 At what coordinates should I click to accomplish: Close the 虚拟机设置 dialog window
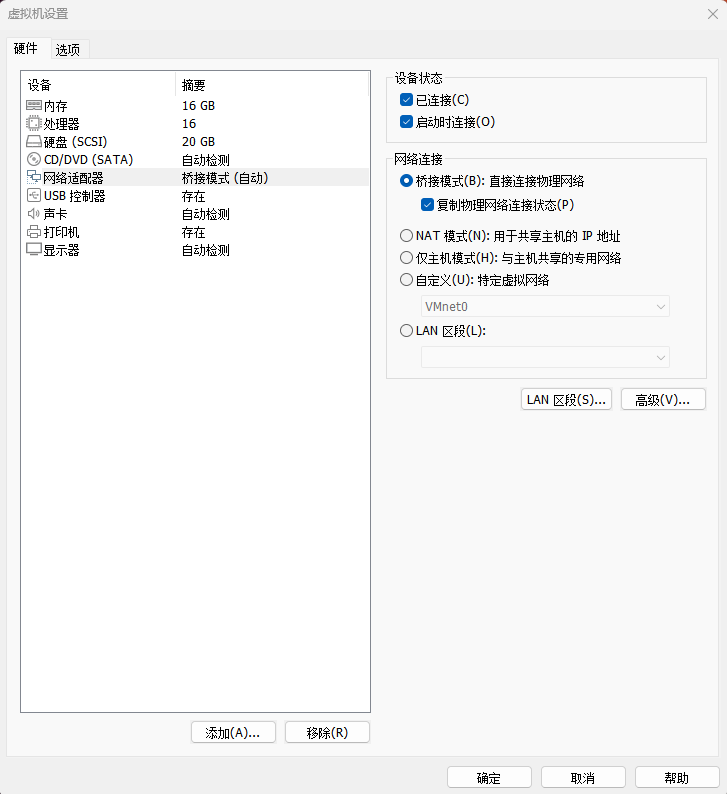(x=713, y=14)
